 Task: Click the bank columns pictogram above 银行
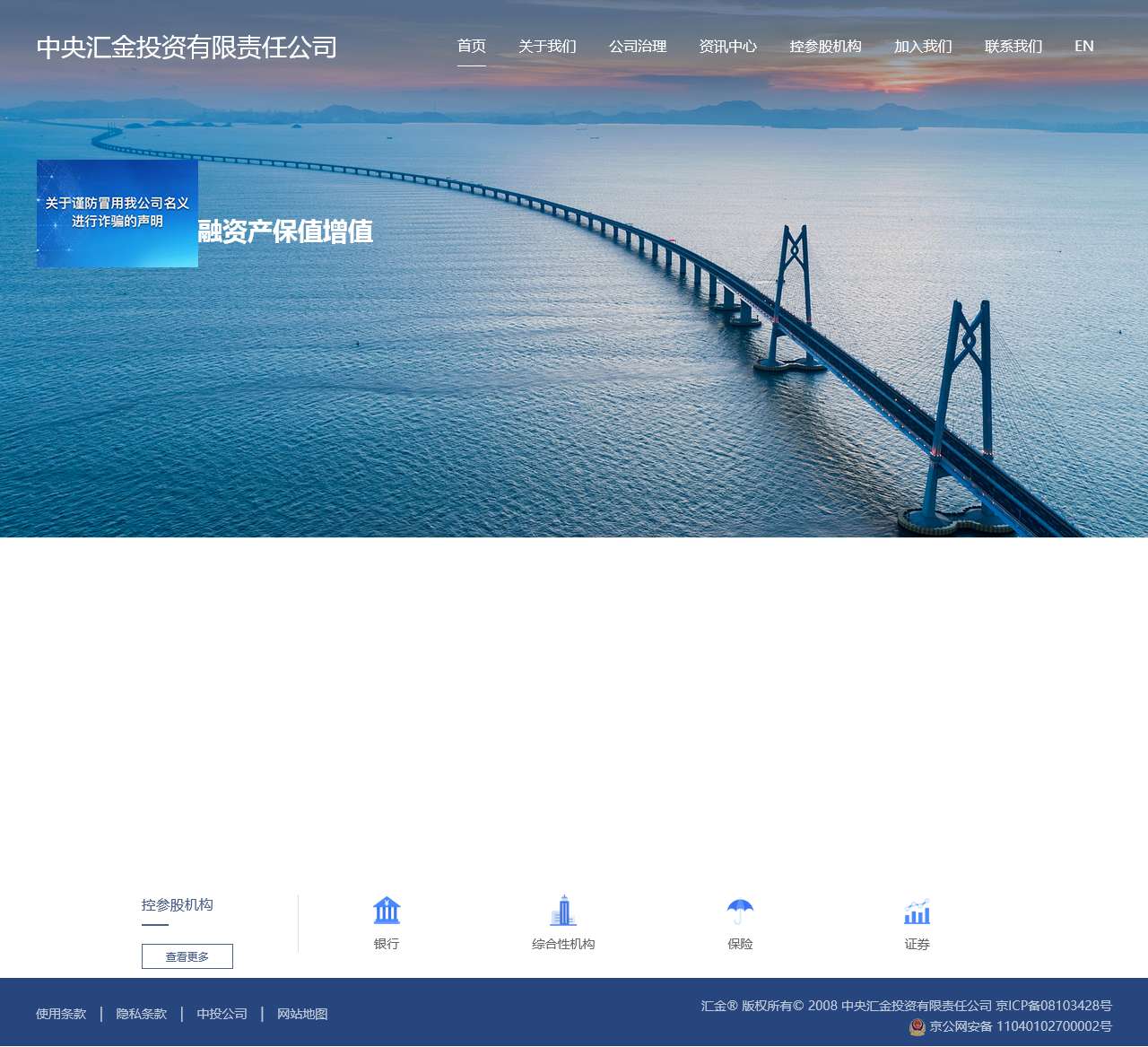coord(386,909)
